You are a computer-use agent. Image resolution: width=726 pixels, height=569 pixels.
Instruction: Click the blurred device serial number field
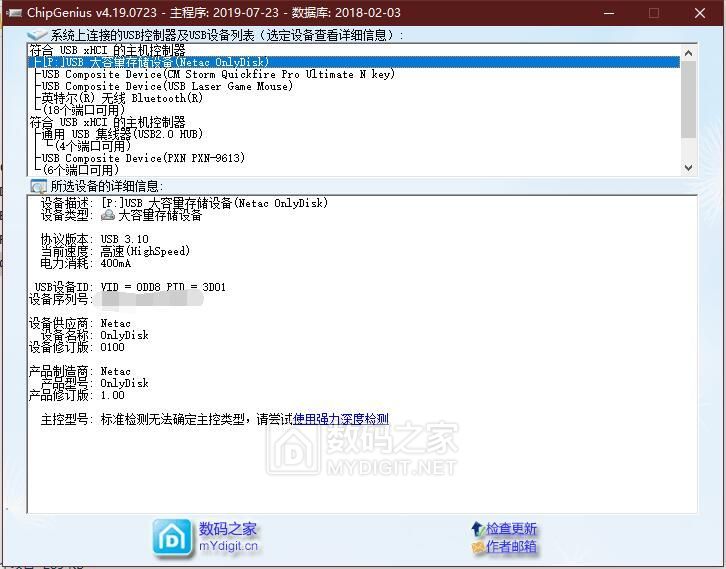(148, 299)
